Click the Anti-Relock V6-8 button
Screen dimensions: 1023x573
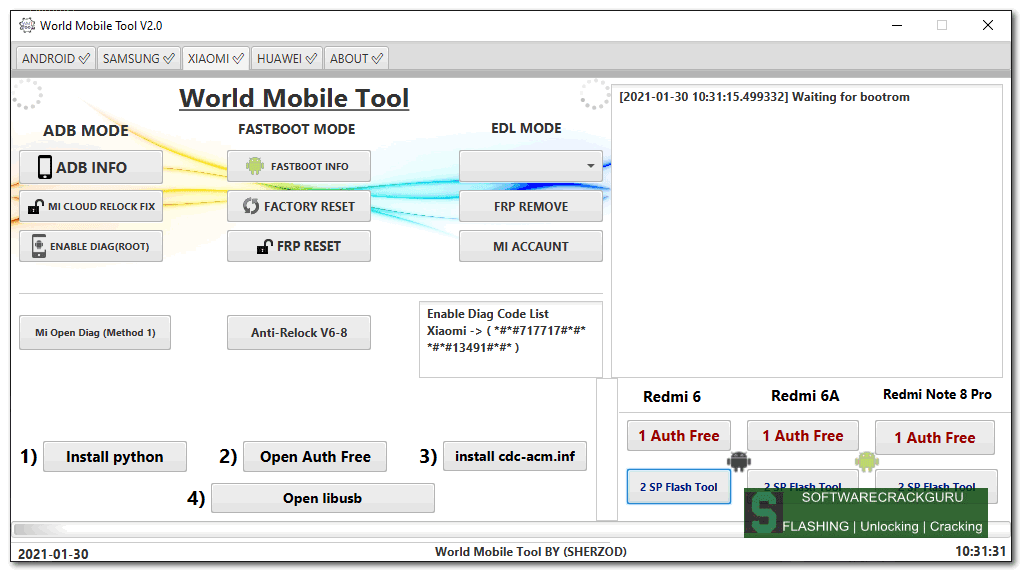[299, 332]
